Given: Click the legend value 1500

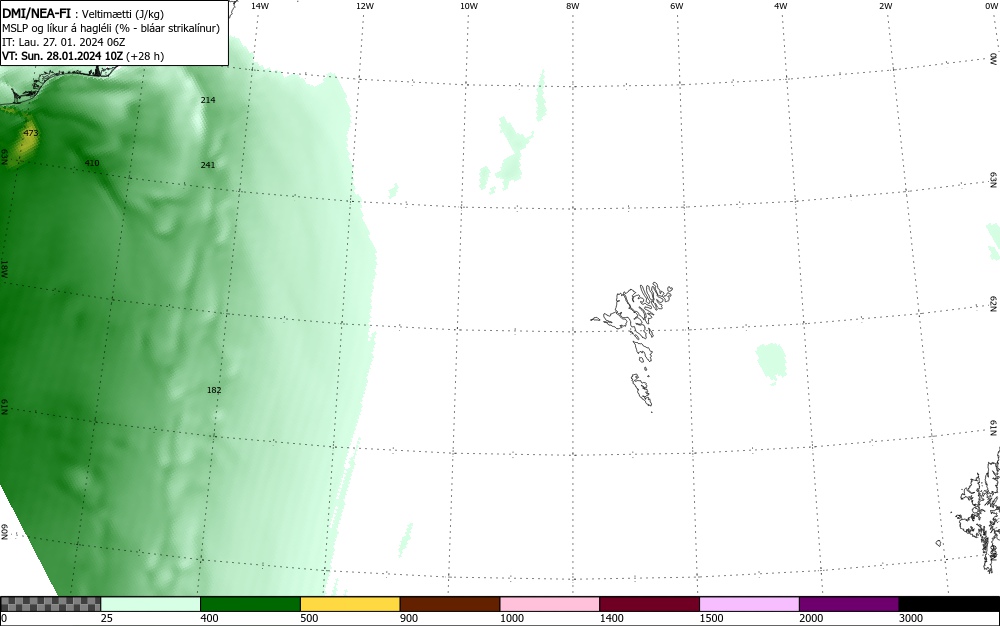Looking at the screenshot, I should [711, 618].
